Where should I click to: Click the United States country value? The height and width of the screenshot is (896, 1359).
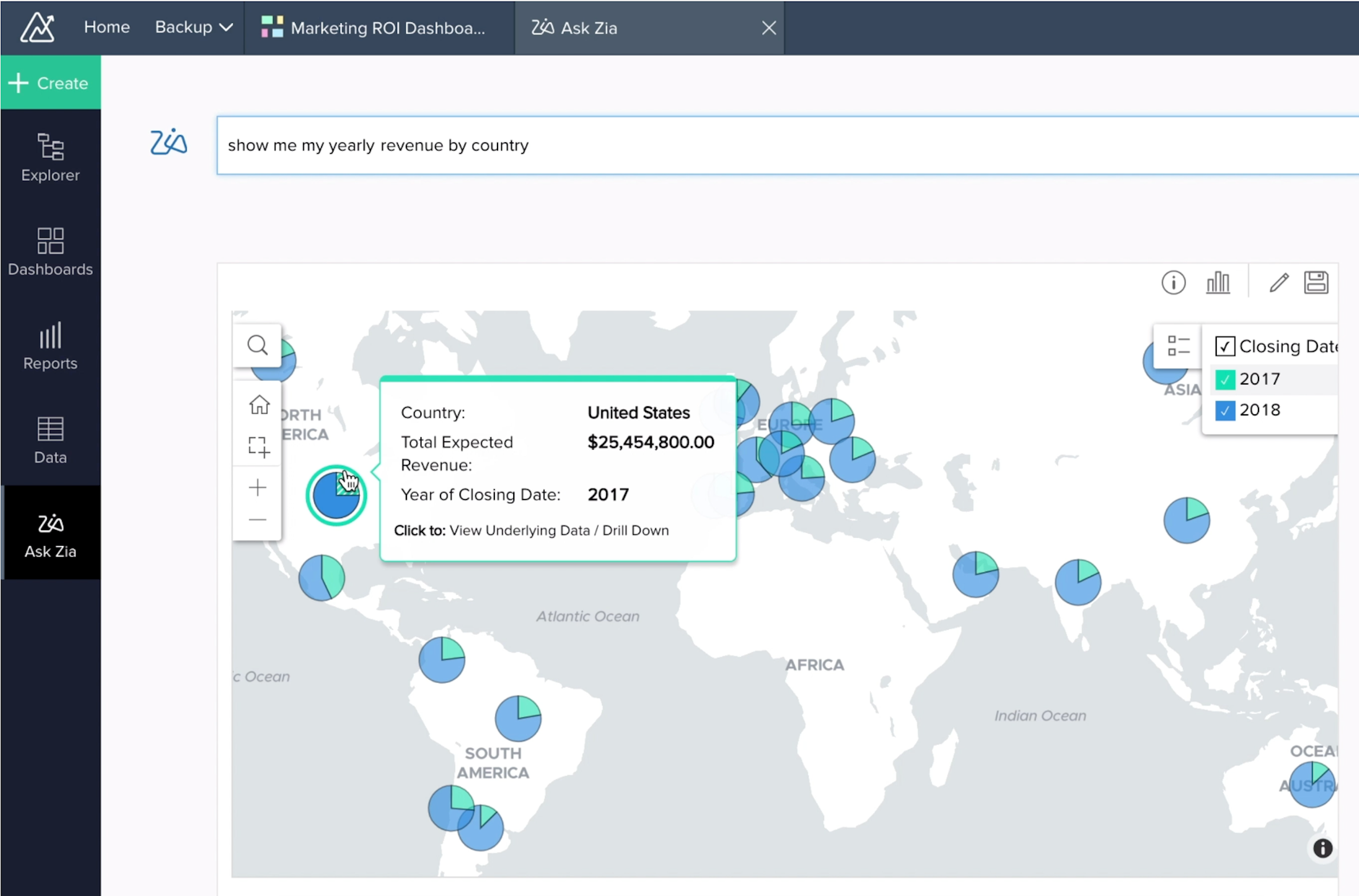pos(638,413)
